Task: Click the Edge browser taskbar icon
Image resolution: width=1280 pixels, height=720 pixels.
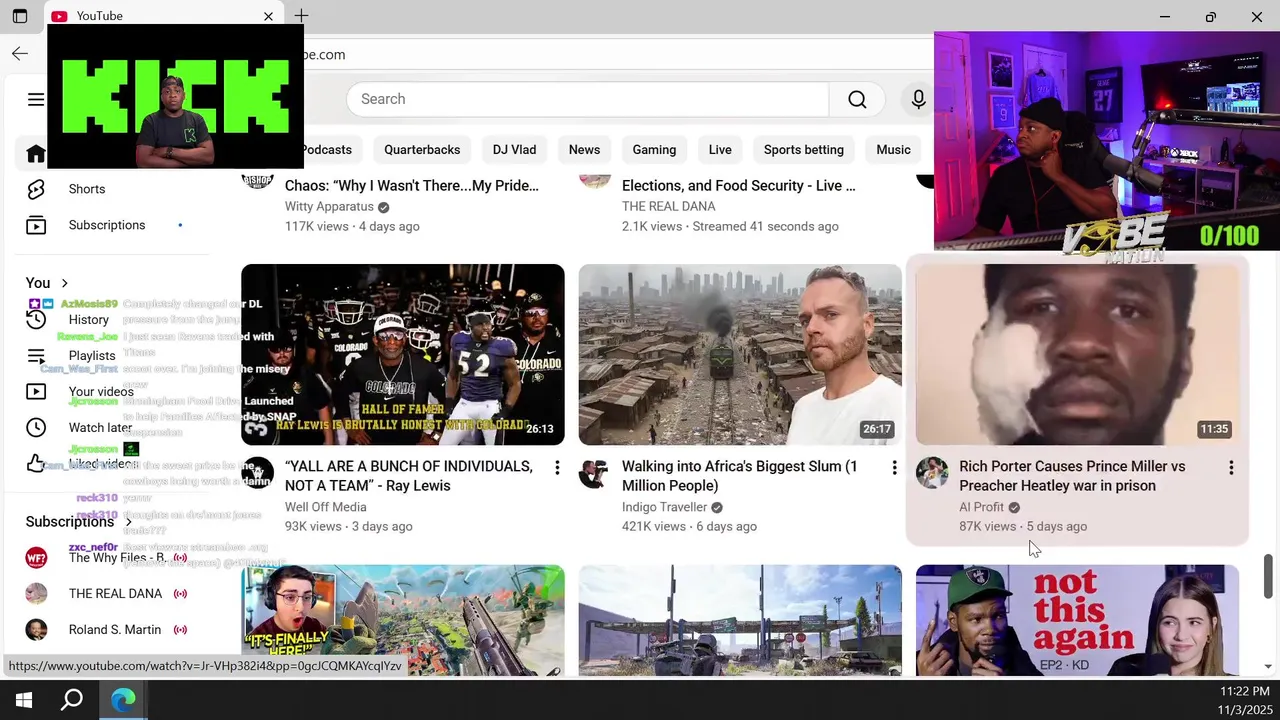Action: point(123,700)
